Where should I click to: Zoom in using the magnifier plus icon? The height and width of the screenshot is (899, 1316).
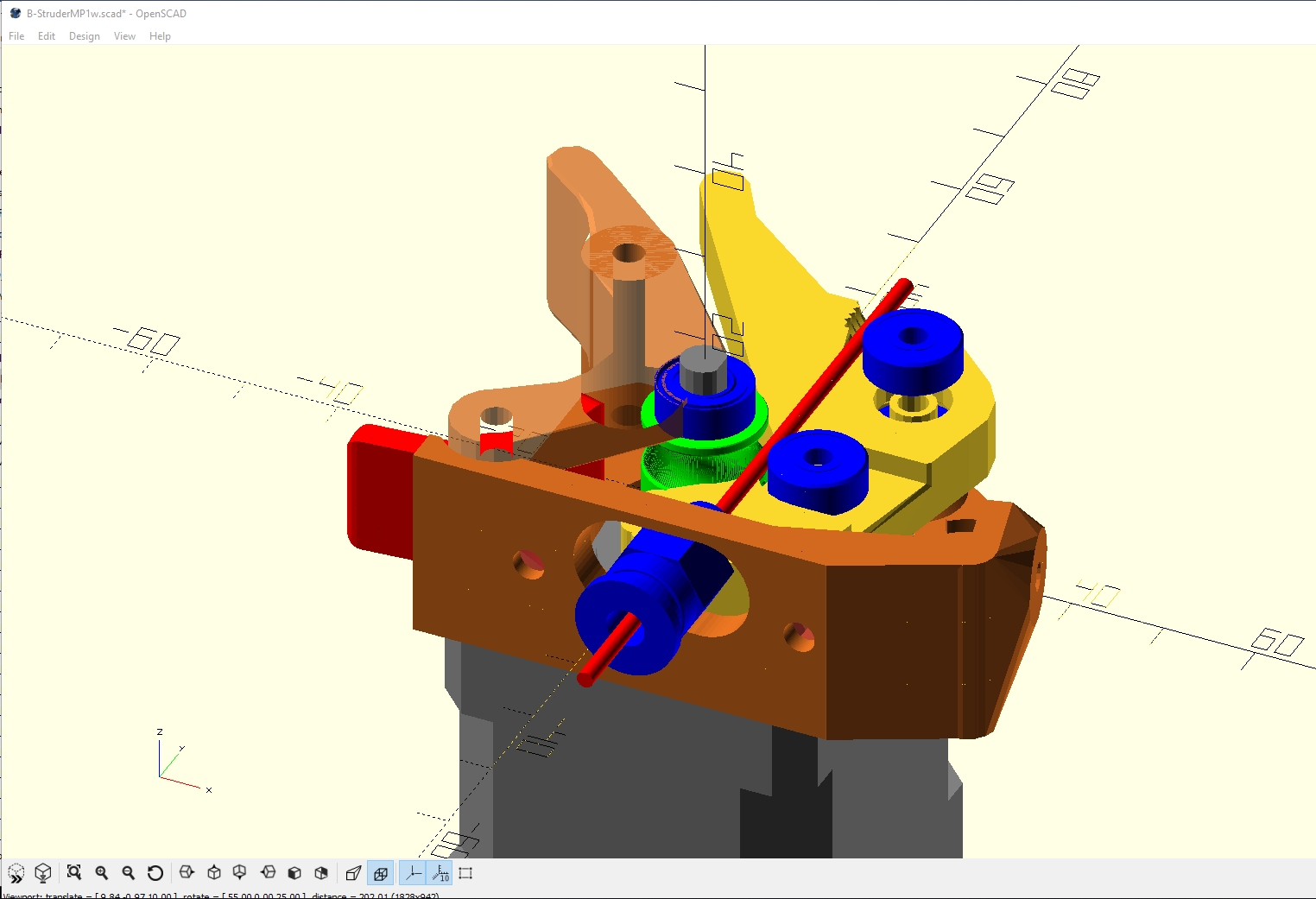(102, 873)
